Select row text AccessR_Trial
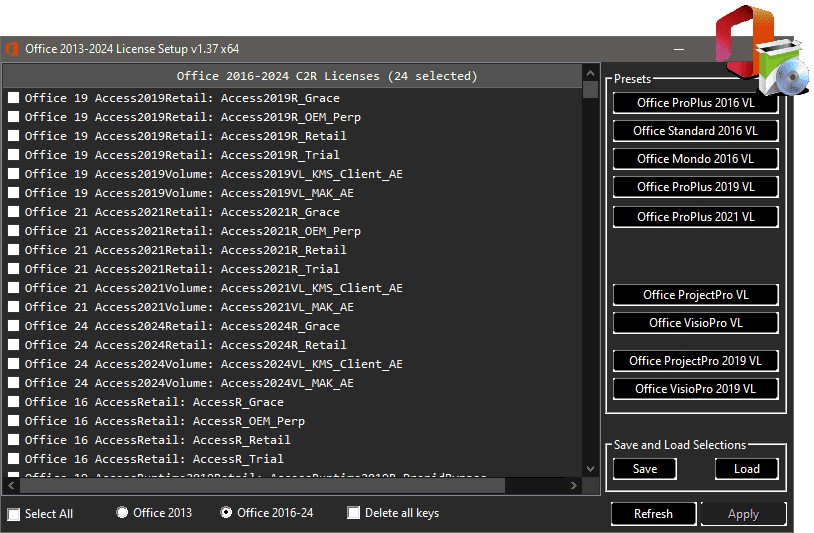 click(x=238, y=459)
